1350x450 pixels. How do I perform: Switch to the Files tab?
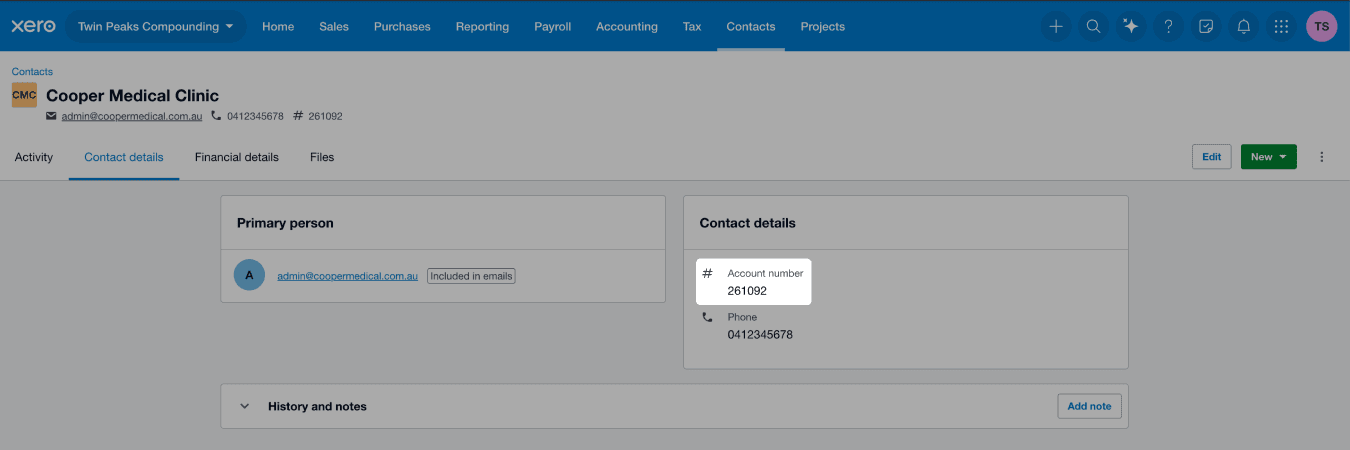[x=322, y=157]
